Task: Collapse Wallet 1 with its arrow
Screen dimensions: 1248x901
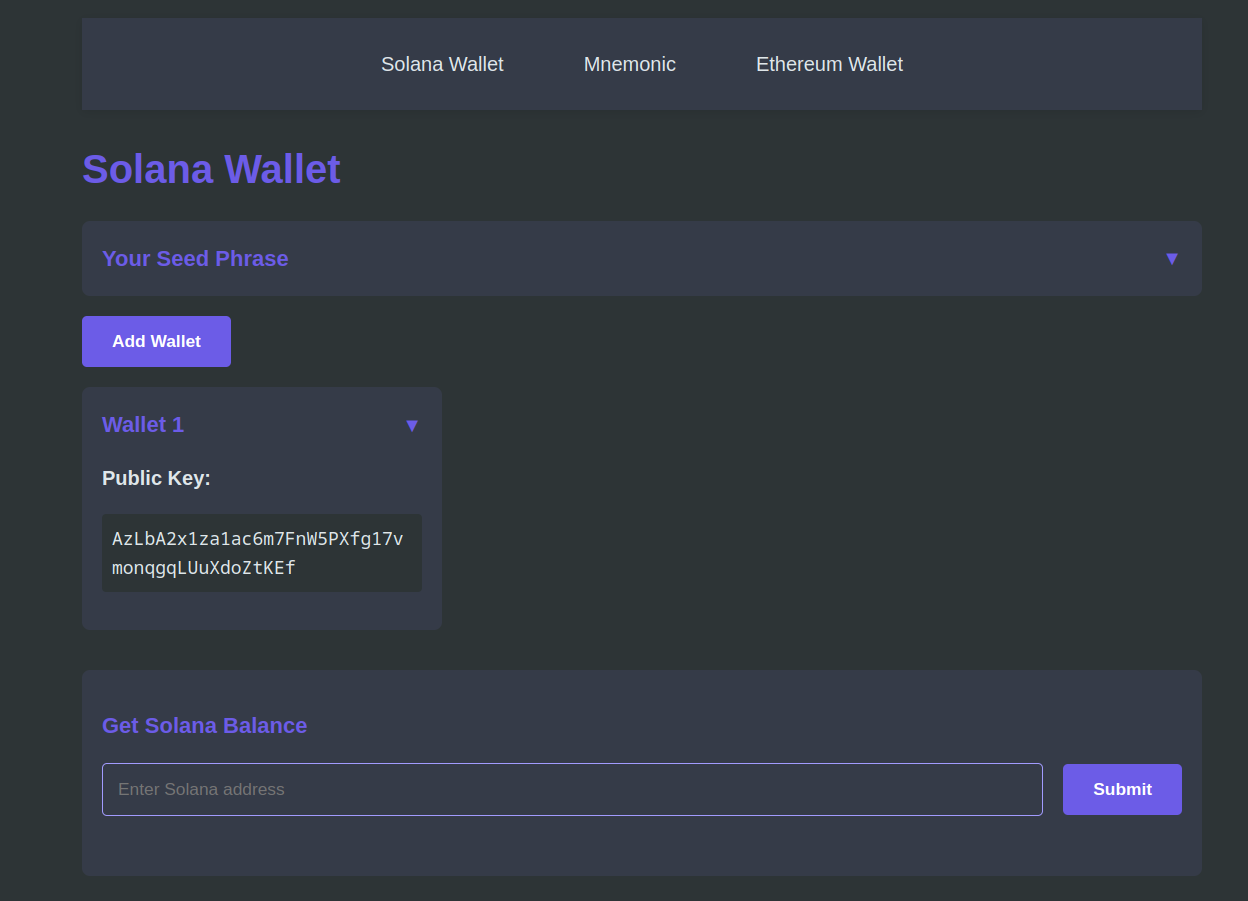Action: click(x=412, y=426)
